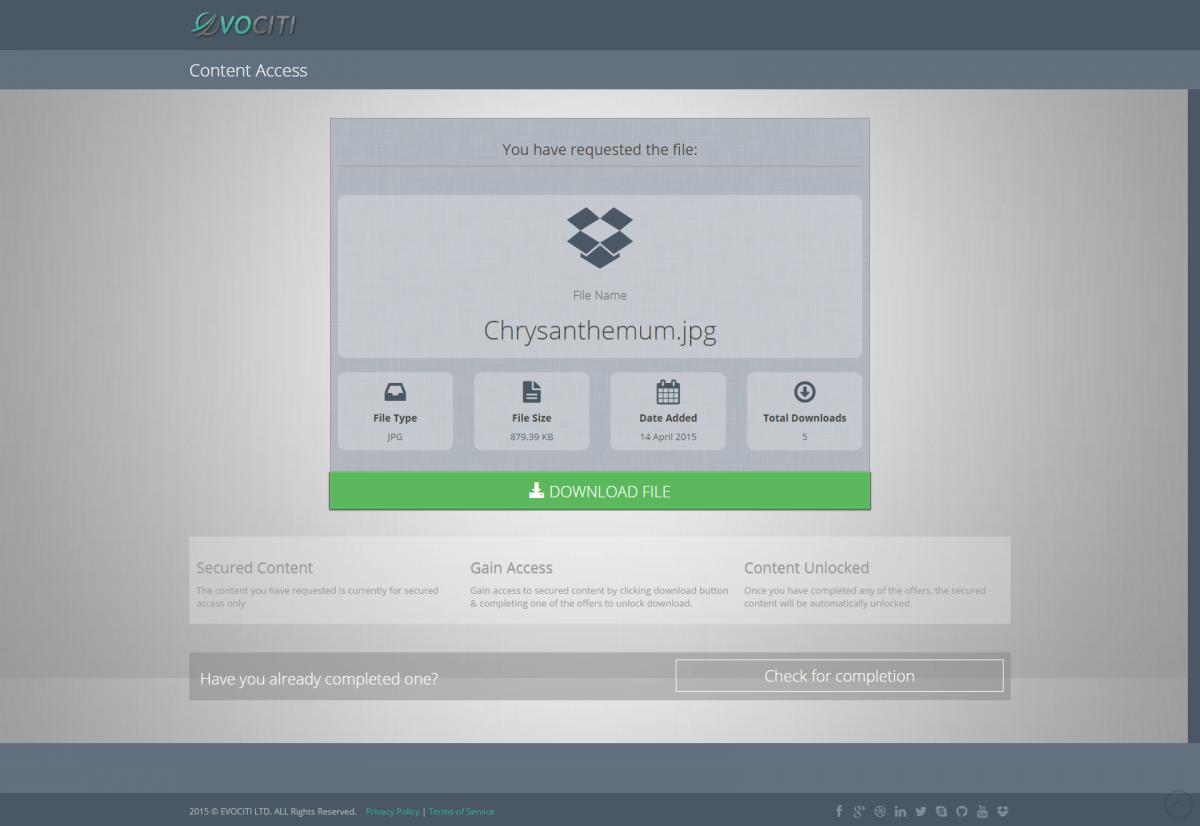Click the large Dropbox logo icon
Screen dimensions: 1200x826
(x=600, y=237)
